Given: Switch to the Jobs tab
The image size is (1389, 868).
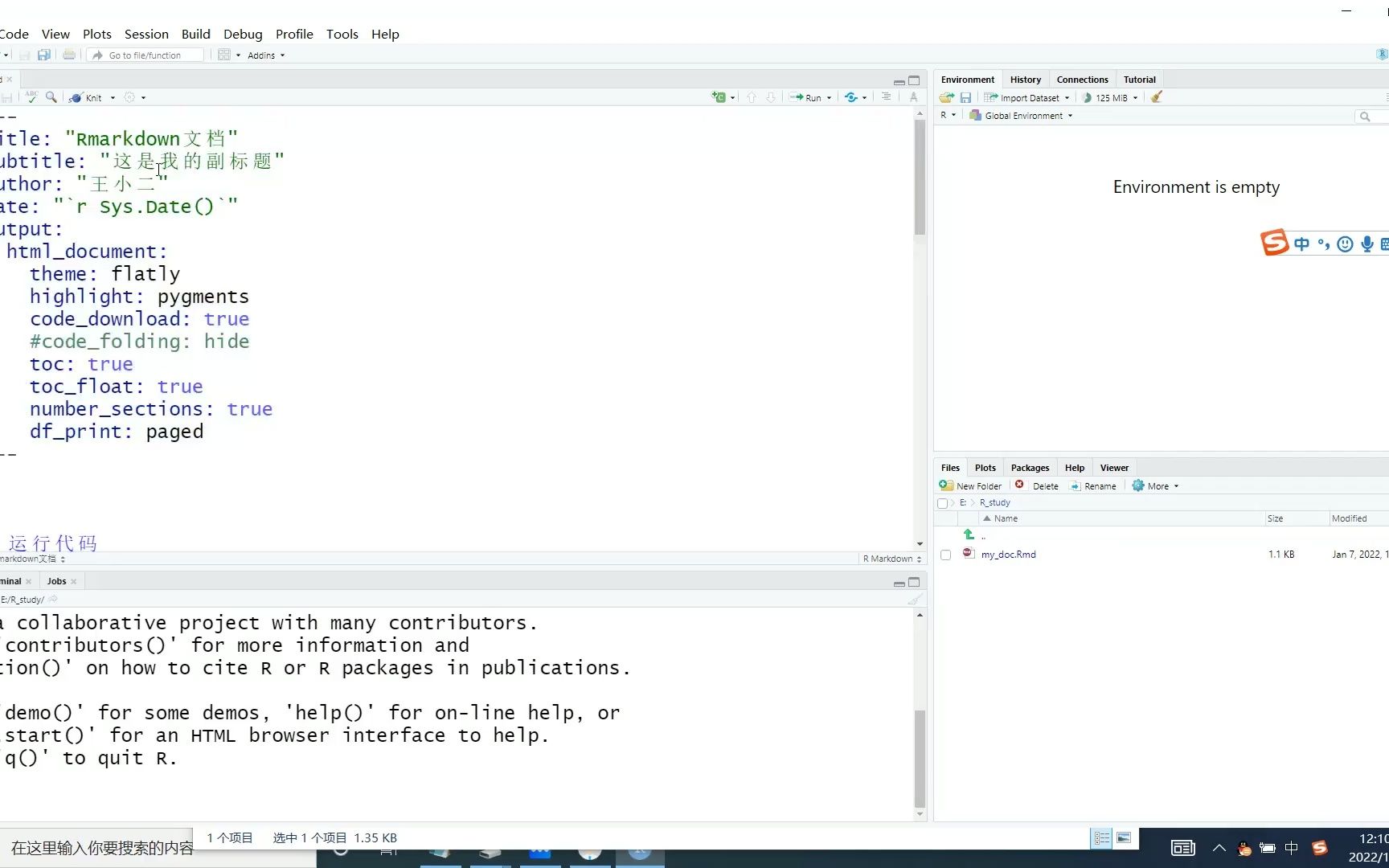Looking at the screenshot, I should [x=56, y=581].
